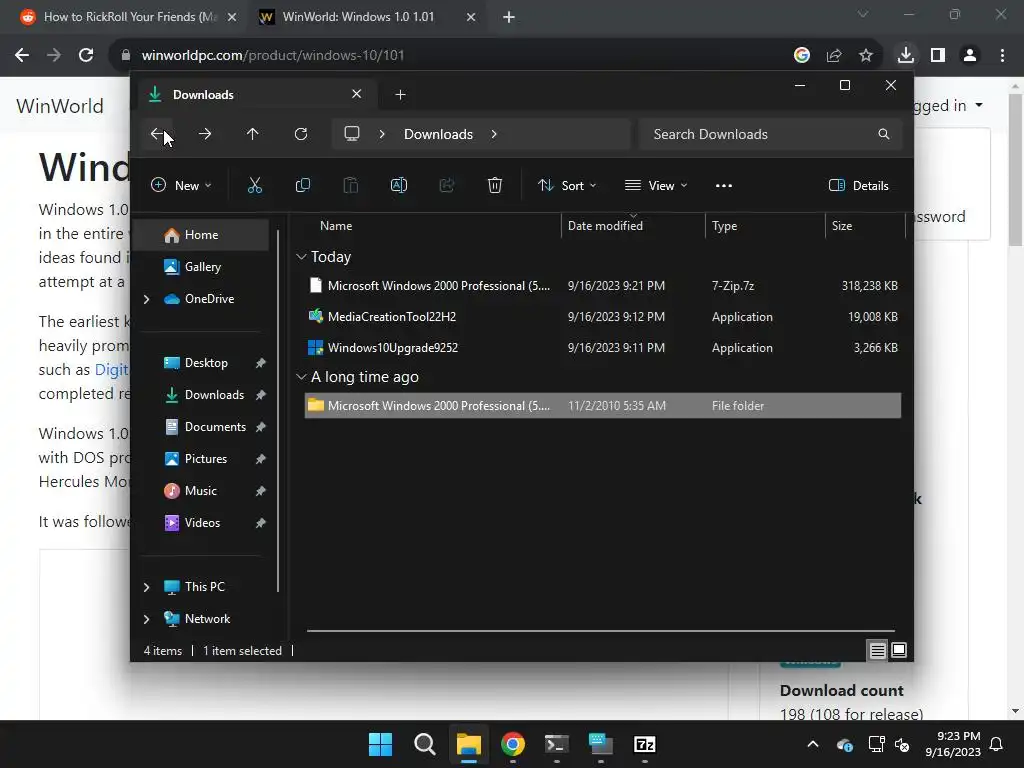The image size is (1024, 768).
Task: Select the Windows 2000 Professional 7-Zip file
Action: 603,285
